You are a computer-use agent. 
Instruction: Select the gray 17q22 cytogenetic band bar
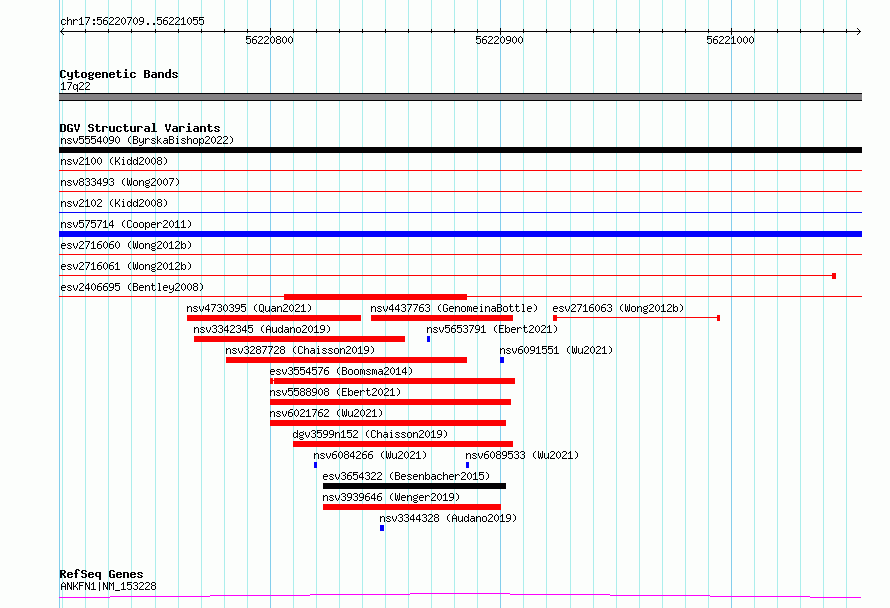point(460,97)
